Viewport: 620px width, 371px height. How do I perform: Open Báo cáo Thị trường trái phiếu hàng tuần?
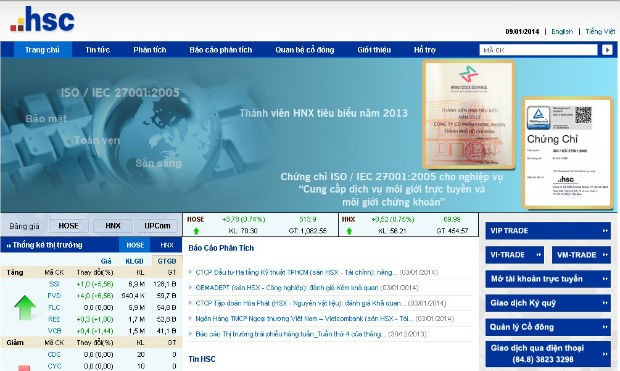pos(290,334)
